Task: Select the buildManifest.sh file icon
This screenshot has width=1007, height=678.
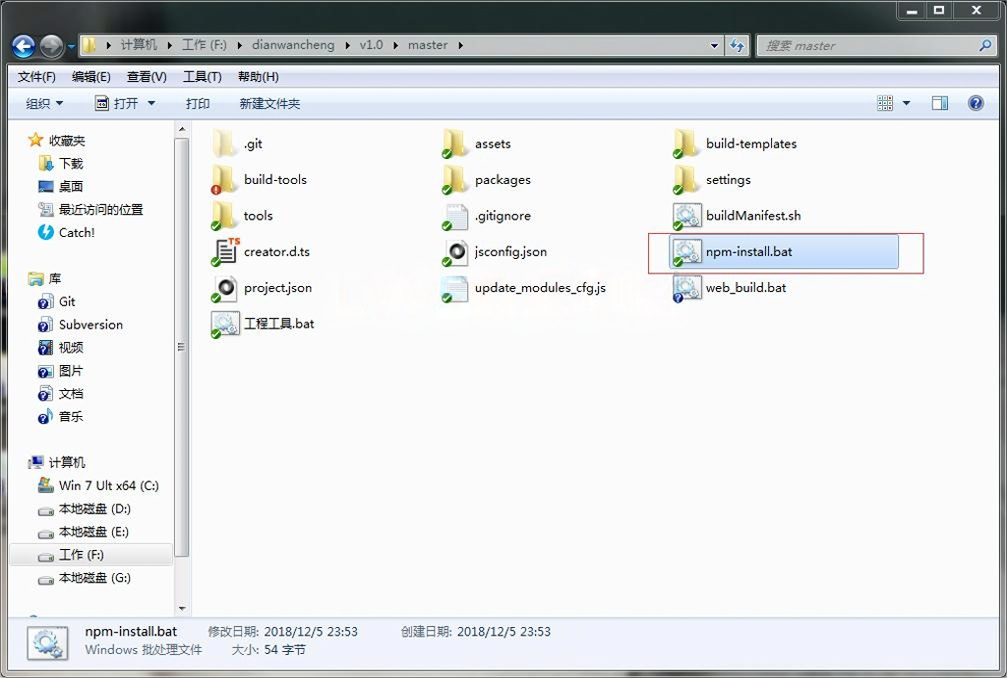Action: (x=686, y=216)
